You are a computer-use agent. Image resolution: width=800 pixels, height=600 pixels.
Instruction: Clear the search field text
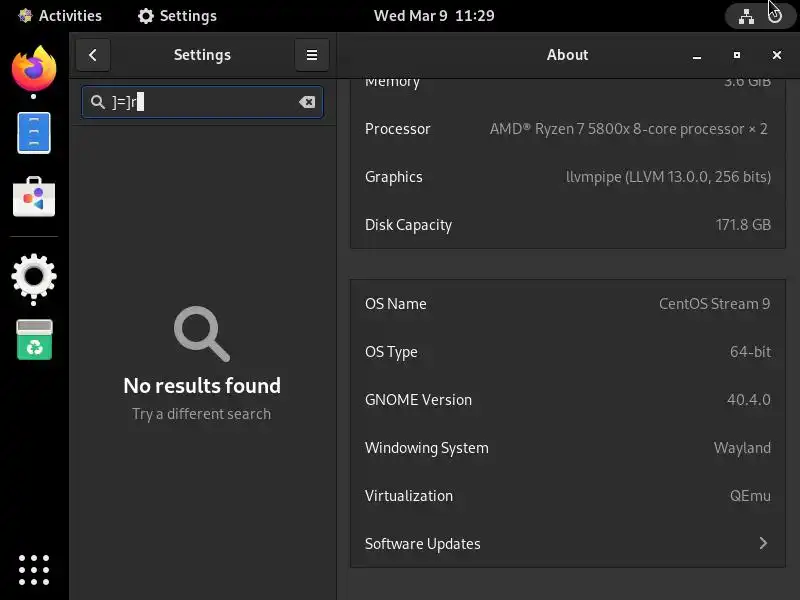click(x=307, y=102)
